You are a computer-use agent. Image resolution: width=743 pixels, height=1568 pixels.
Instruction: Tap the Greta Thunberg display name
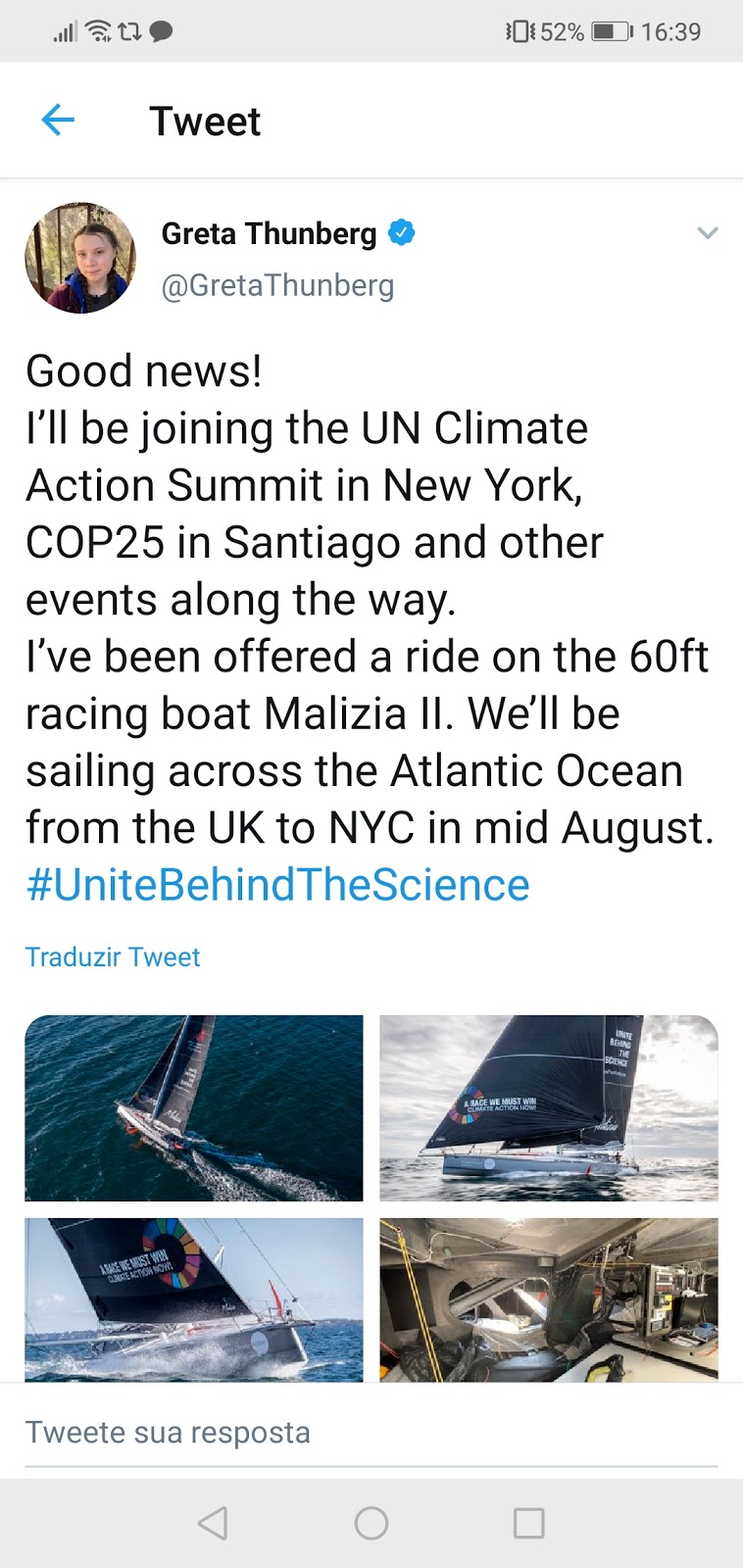pos(269,233)
